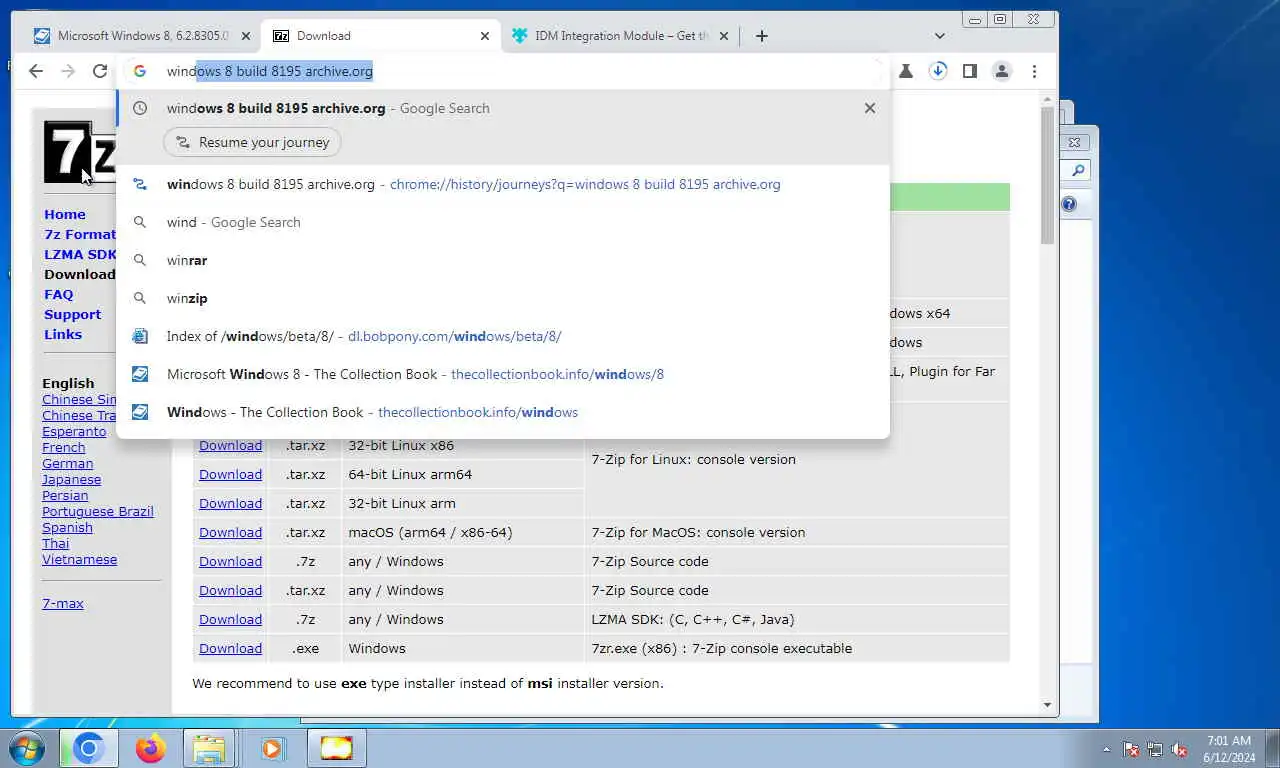The width and height of the screenshot is (1280, 768).
Task: Close the Download tab
Action: tap(485, 36)
